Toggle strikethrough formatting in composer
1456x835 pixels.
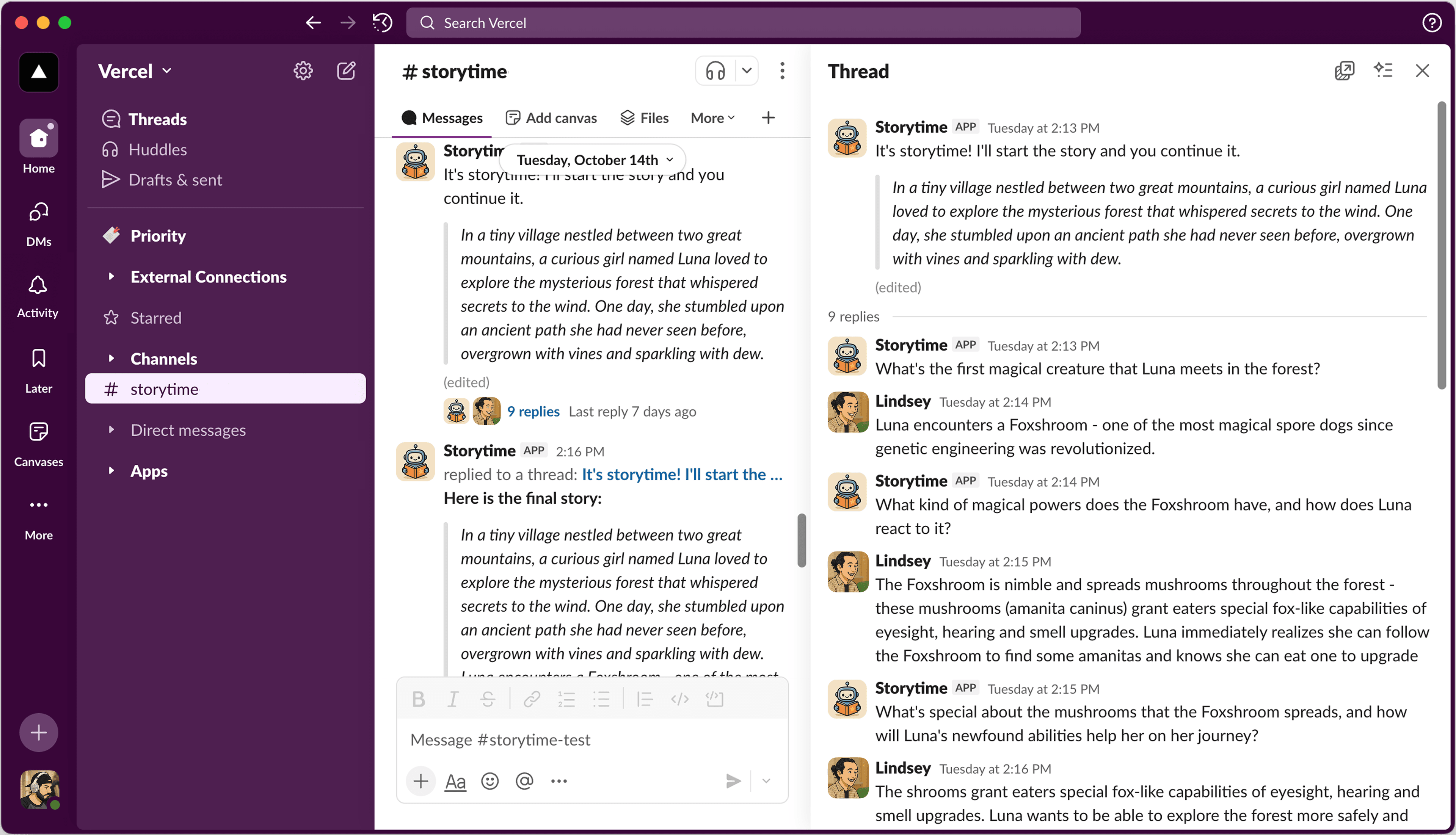(488, 699)
